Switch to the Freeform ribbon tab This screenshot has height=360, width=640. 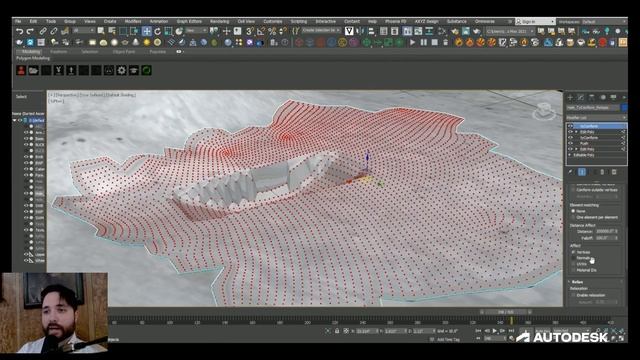coord(58,52)
